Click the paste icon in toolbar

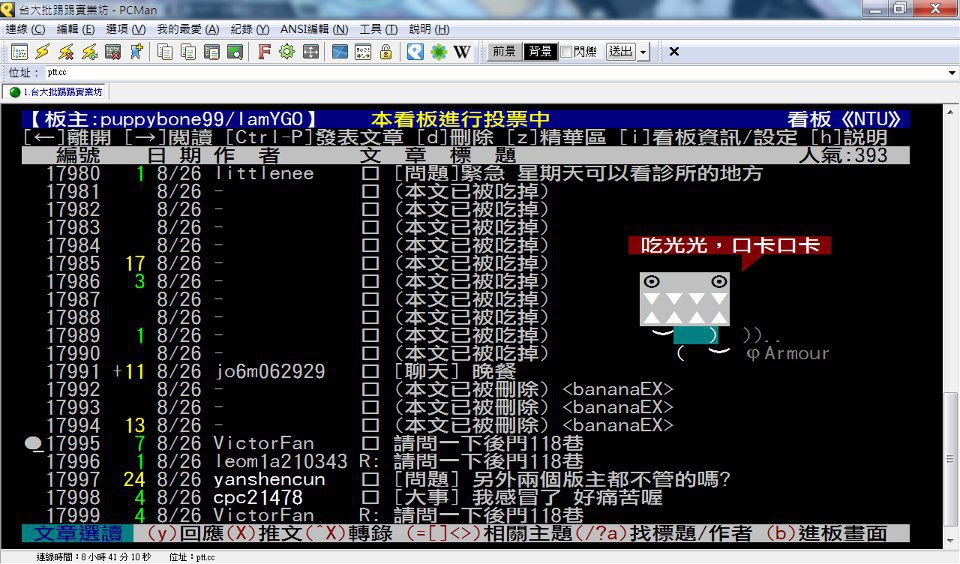click(212, 52)
